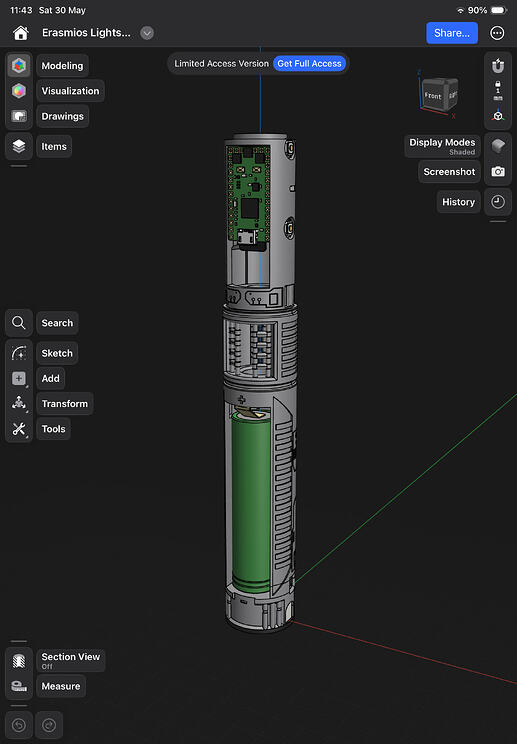Click the Tools label
517x744 pixels.
coord(53,429)
